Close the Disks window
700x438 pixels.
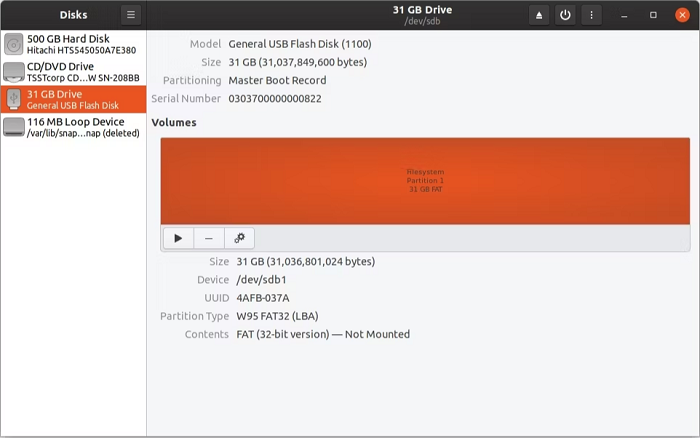682,15
